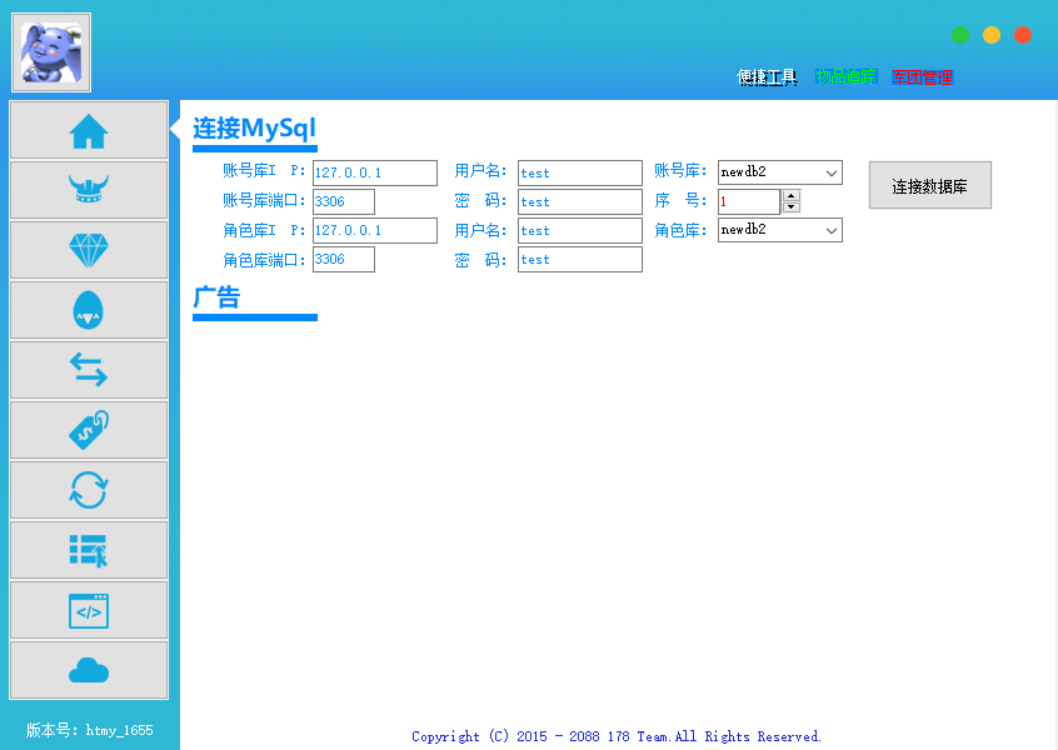The height and width of the screenshot is (750, 1058).
Task: Click the viking helmet sidebar icon
Action: (x=89, y=190)
